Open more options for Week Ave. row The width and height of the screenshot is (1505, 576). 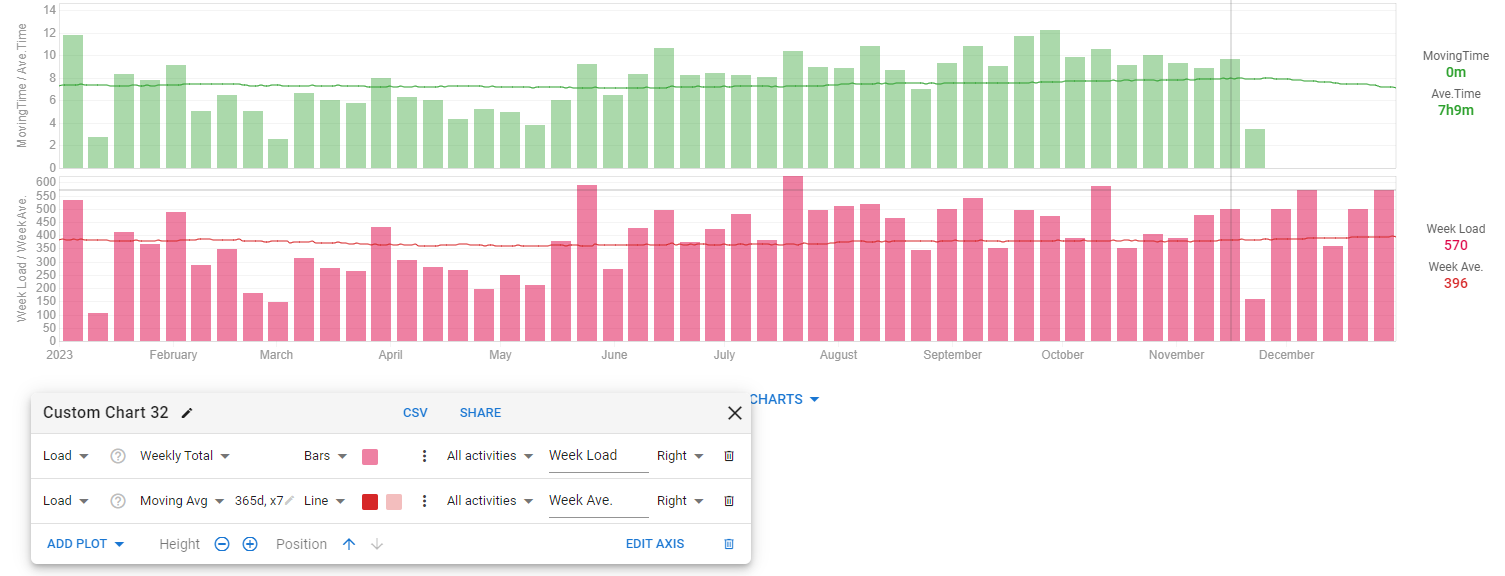[424, 501]
